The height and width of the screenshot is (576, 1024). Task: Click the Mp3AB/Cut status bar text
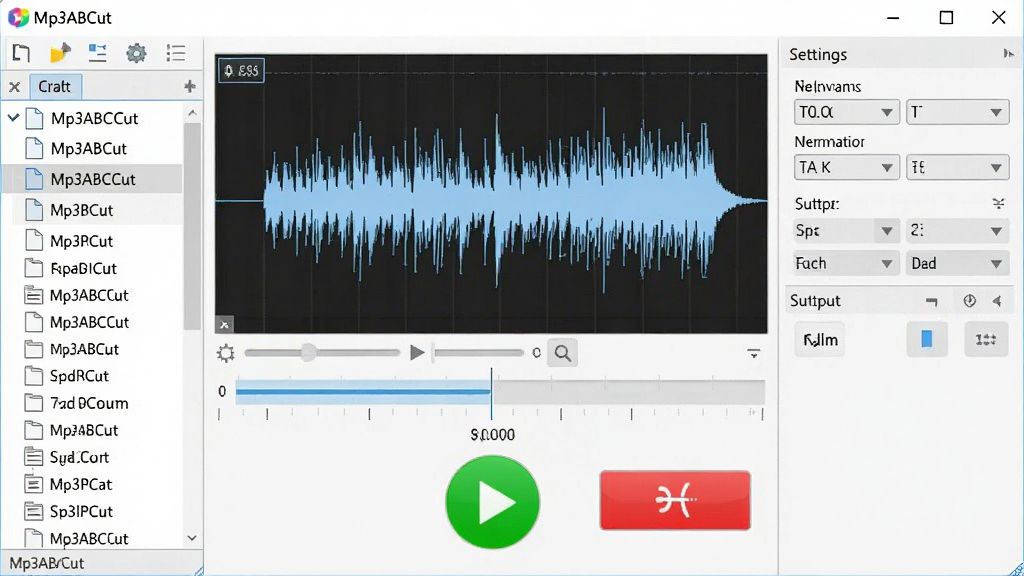click(x=47, y=563)
